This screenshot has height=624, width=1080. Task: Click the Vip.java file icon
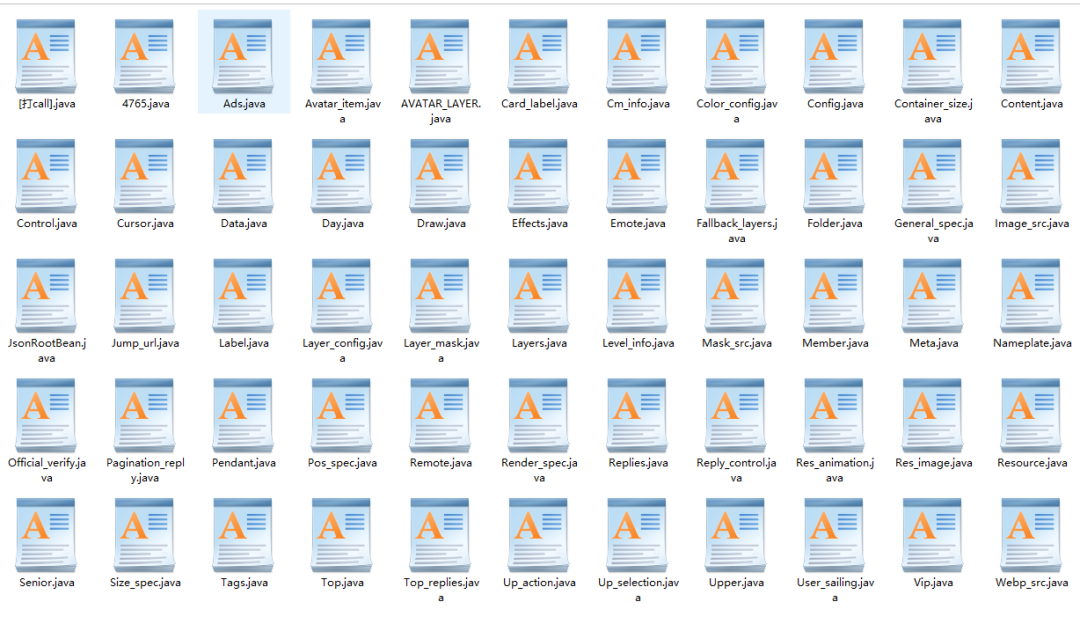click(933, 536)
